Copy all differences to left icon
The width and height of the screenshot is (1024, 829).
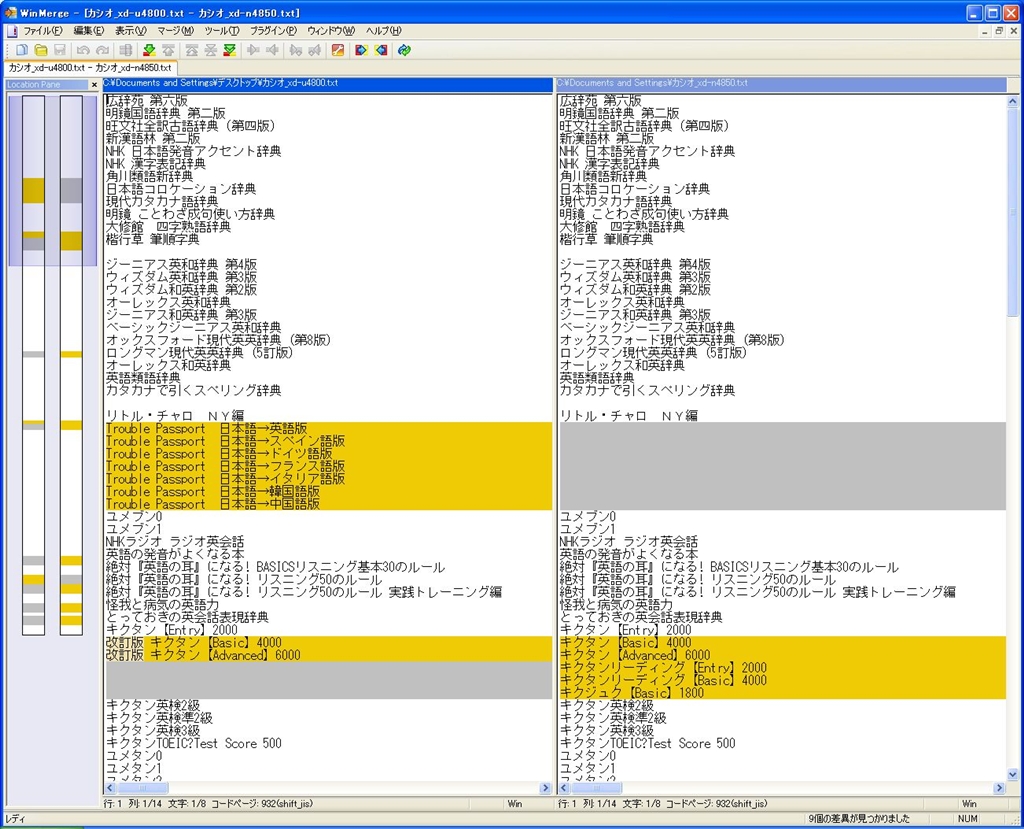point(381,50)
